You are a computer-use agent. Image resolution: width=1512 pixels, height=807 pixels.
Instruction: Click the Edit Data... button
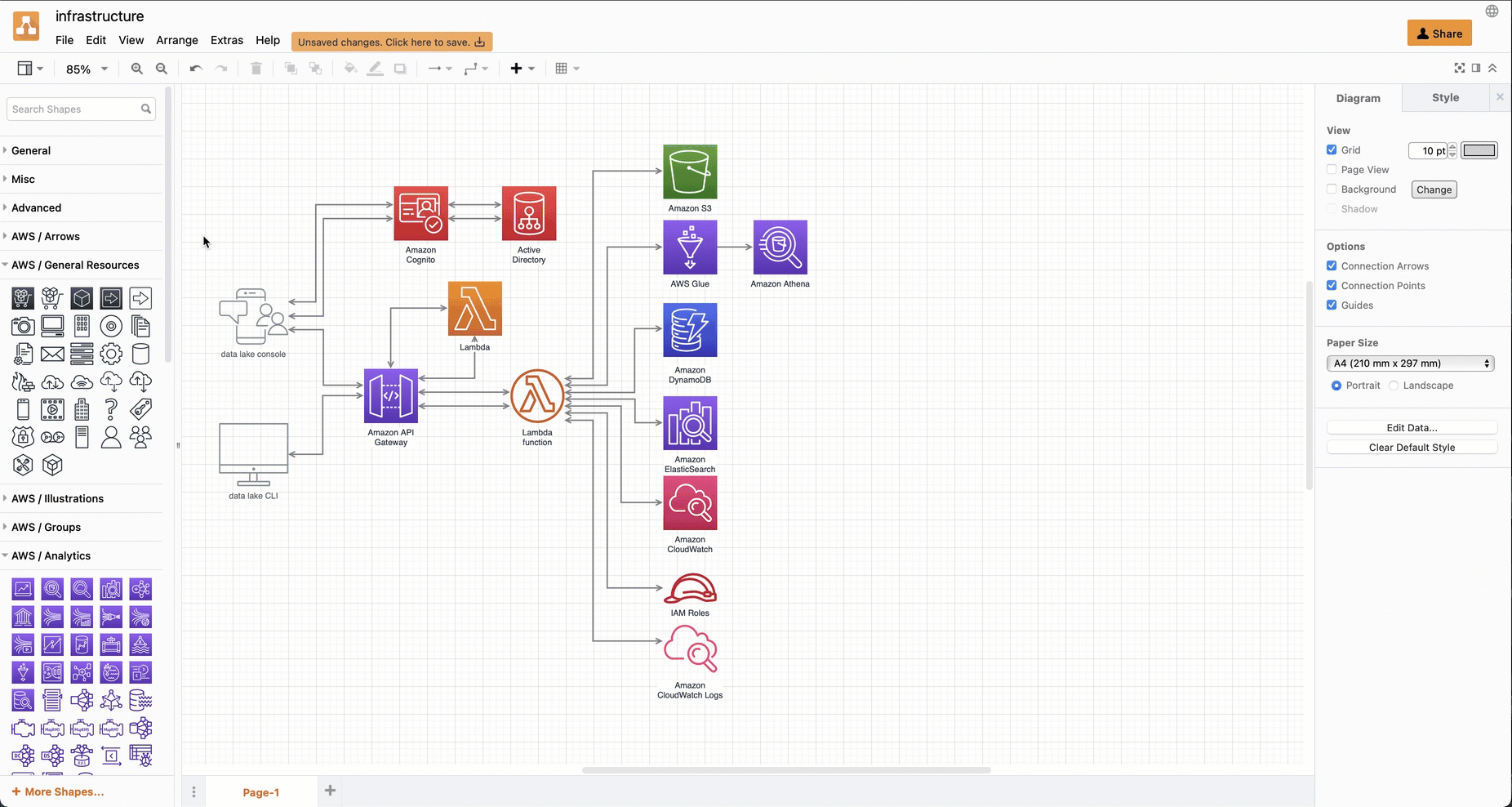[x=1412, y=428]
